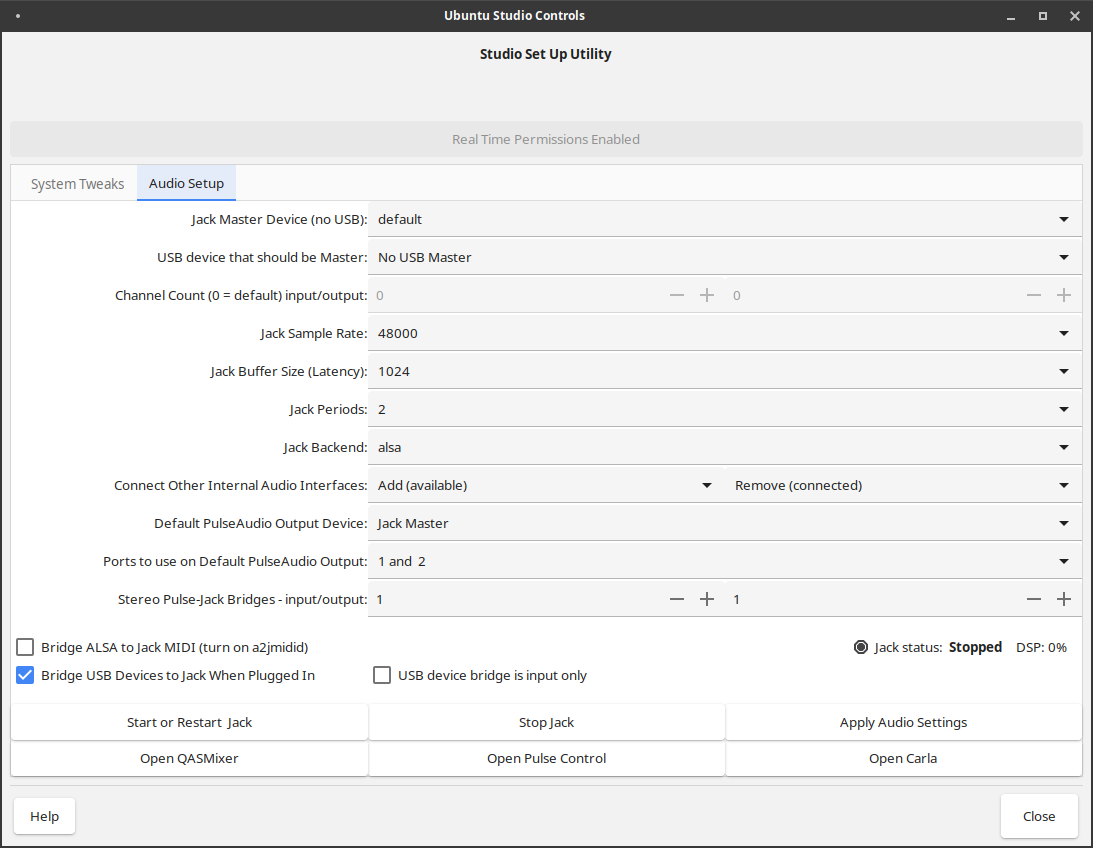Decrease Stereo Pulse-Jack Bridges output count
The image size is (1093, 848).
1034,599
